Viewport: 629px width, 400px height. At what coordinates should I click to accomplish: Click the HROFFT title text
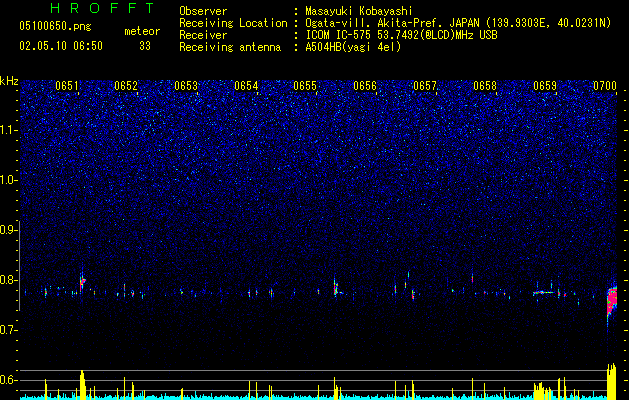tap(103, 8)
